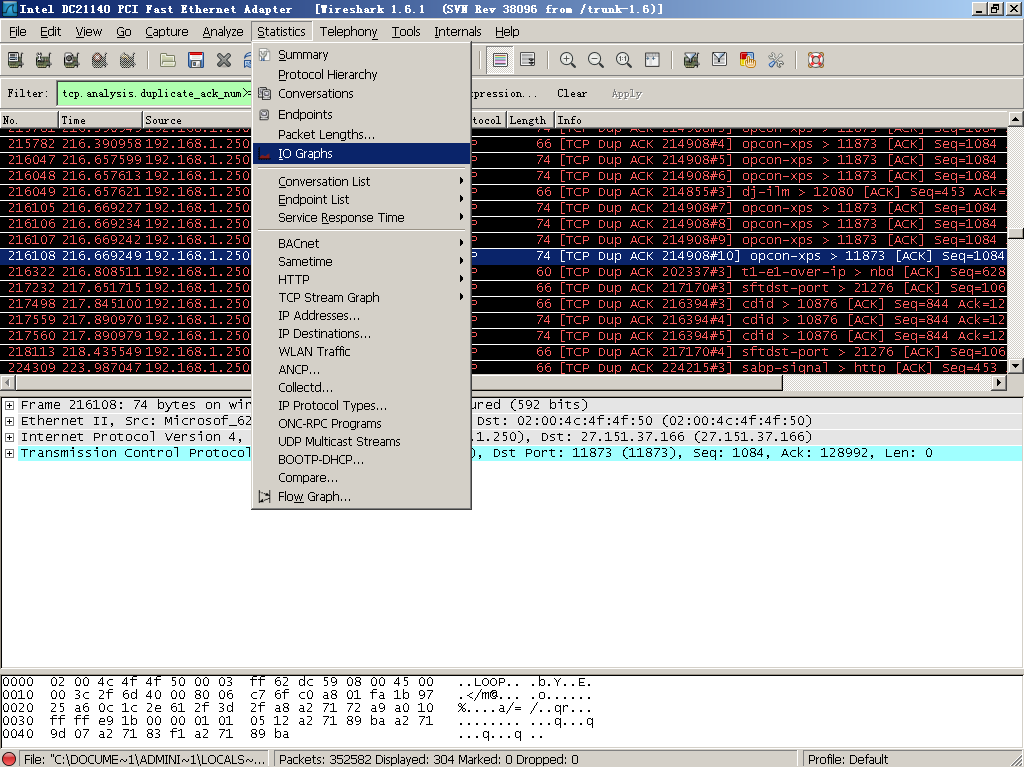The height and width of the screenshot is (768, 1024).
Task: Click the packet list horizontal scrollbar thumb
Action: pos(398,383)
